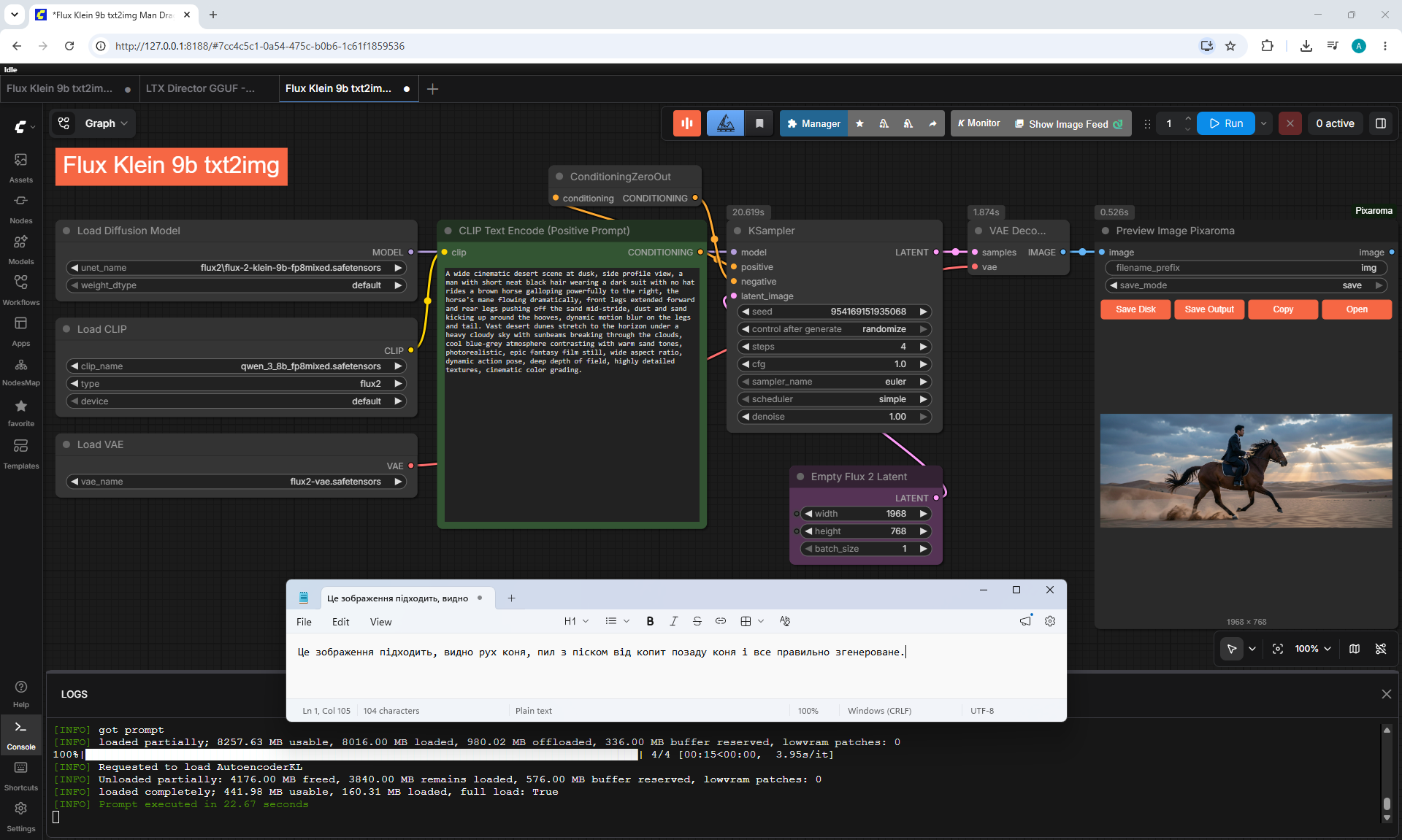Click the star icon beside Manager
This screenshot has width=1402, height=840.
pyautogui.click(x=859, y=123)
